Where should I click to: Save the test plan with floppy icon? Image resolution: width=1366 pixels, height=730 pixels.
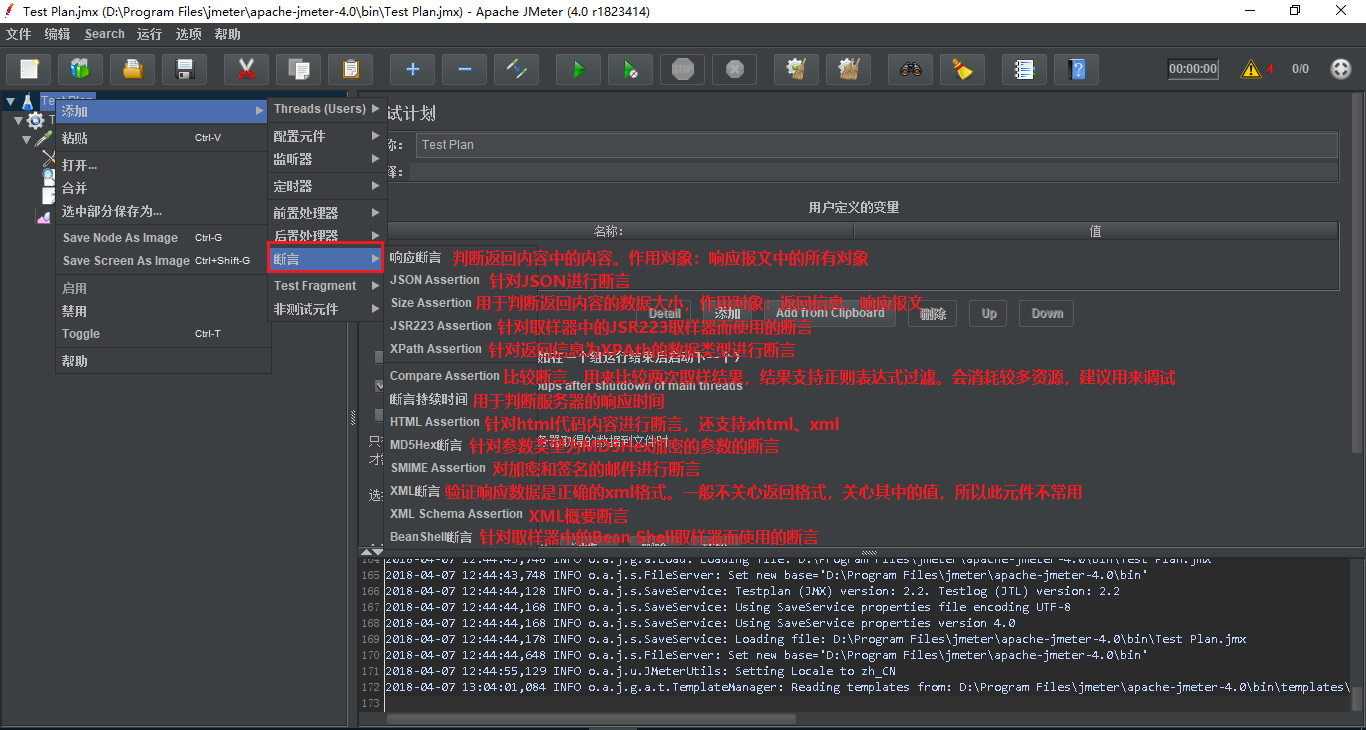tap(184, 69)
